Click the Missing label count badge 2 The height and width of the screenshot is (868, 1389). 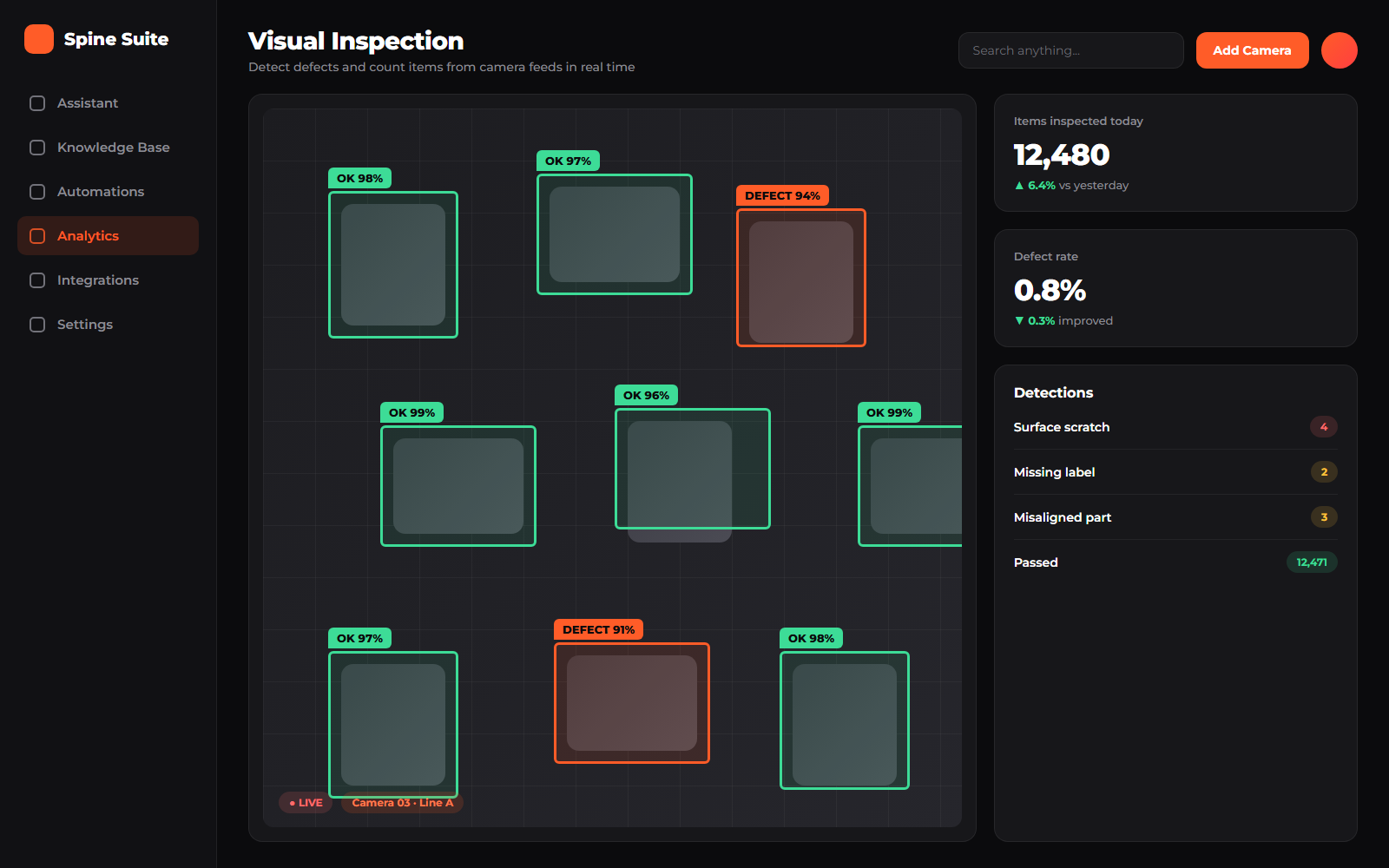point(1324,472)
